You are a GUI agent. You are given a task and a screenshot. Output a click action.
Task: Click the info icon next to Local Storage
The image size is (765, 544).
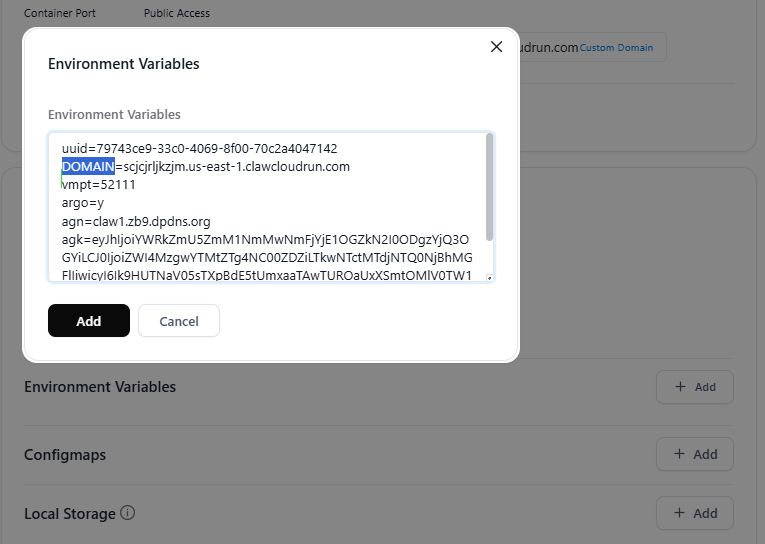(127, 513)
